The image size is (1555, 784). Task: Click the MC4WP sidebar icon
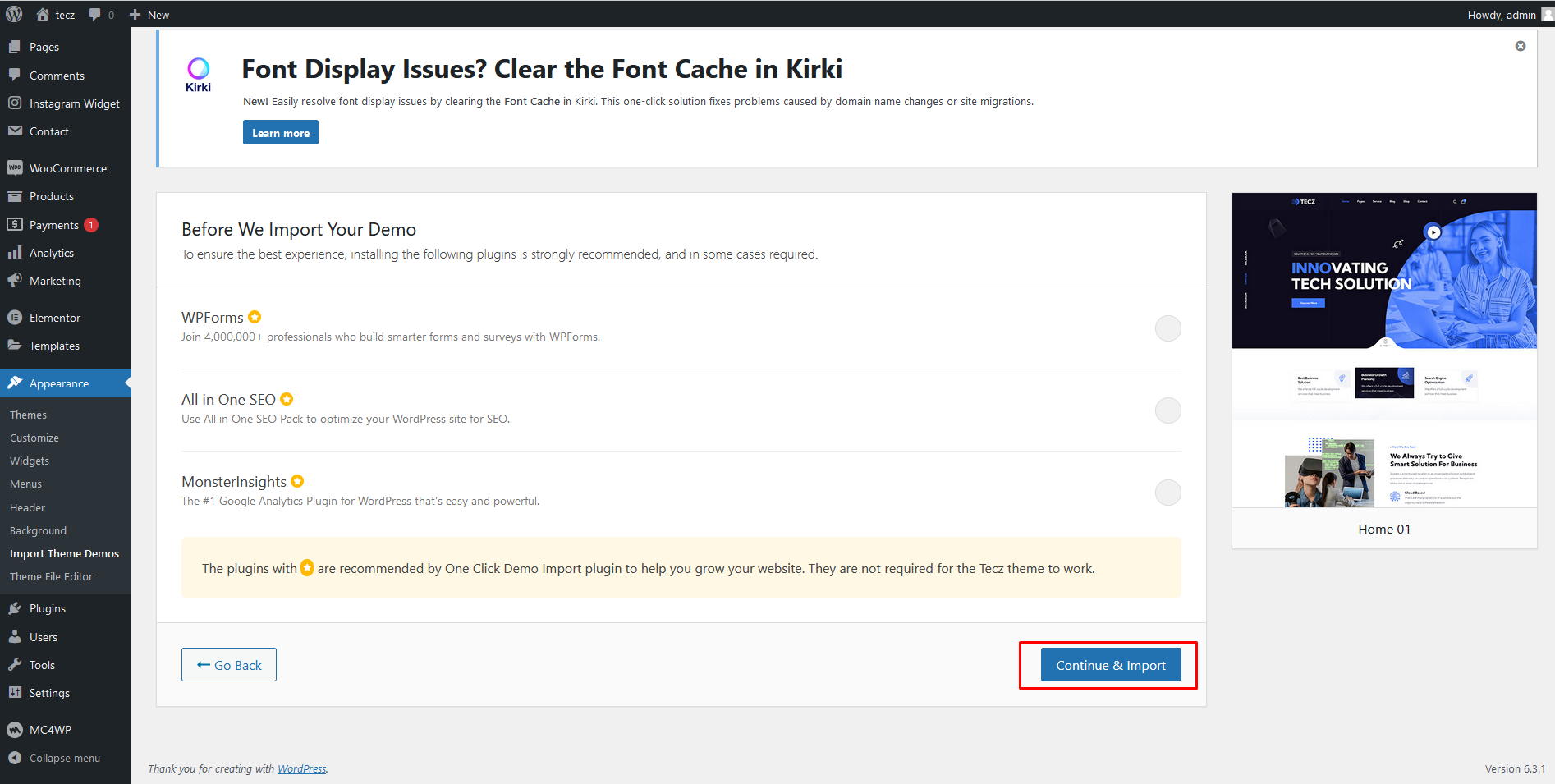(x=15, y=730)
